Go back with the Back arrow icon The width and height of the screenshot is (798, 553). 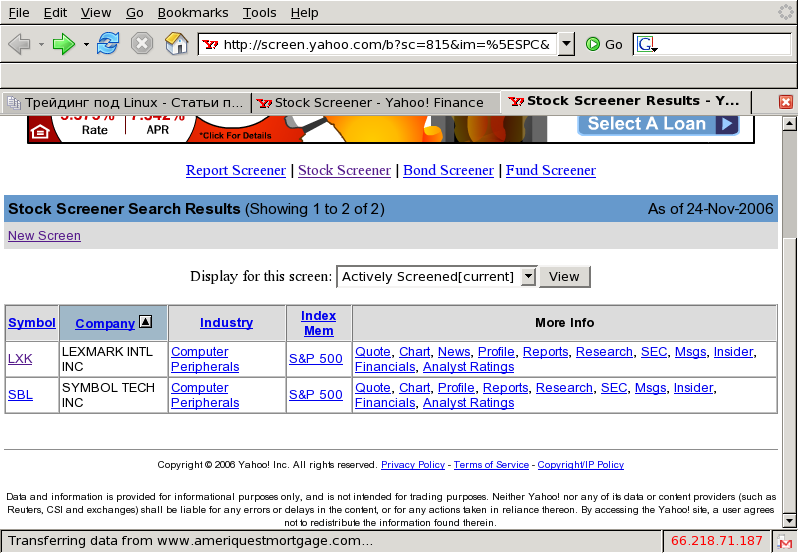coord(19,44)
